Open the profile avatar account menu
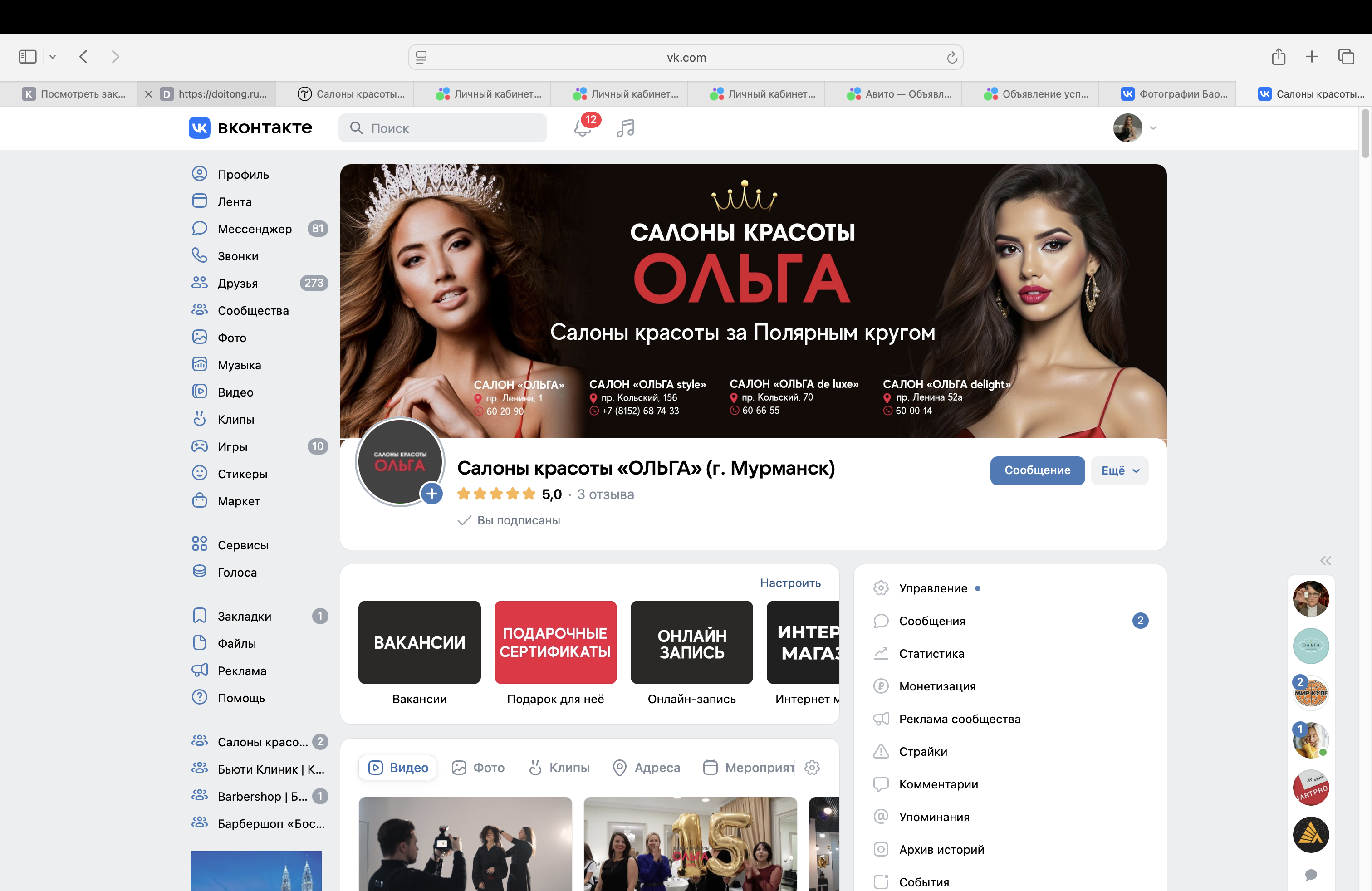The width and height of the screenshot is (1372, 891). click(x=1135, y=127)
